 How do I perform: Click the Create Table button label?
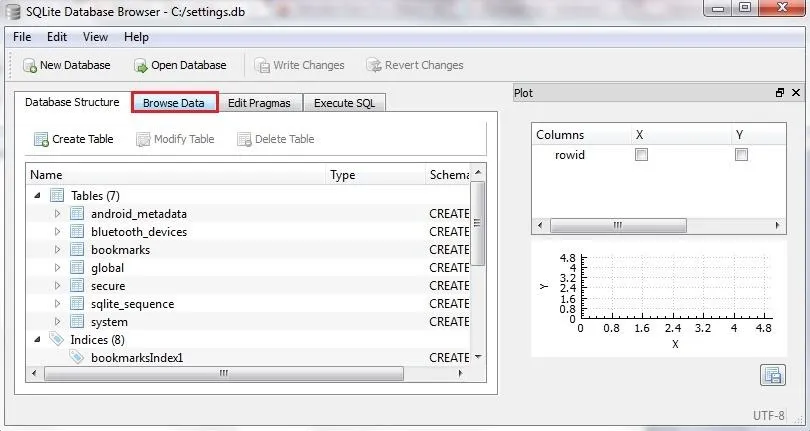click(83, 140)
